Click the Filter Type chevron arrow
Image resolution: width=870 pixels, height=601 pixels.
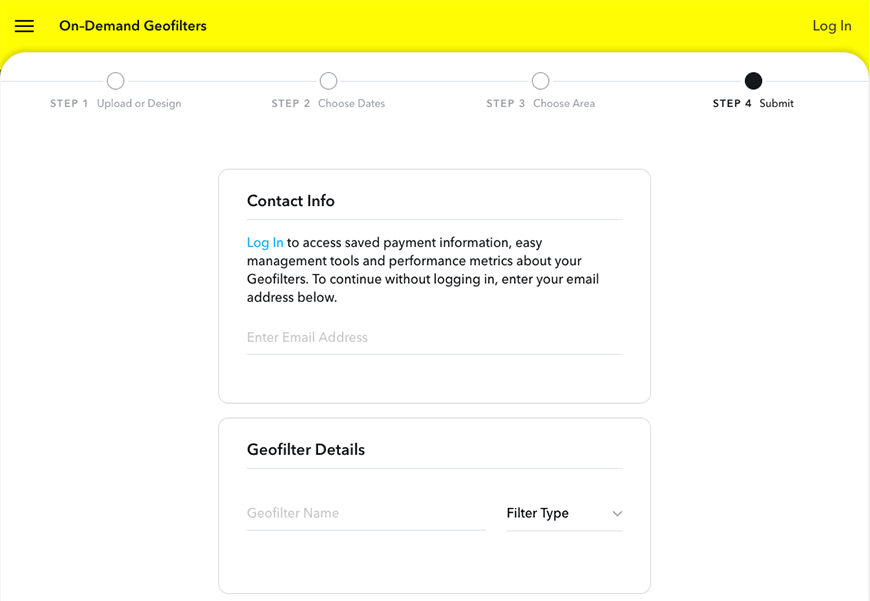[618, 512]
